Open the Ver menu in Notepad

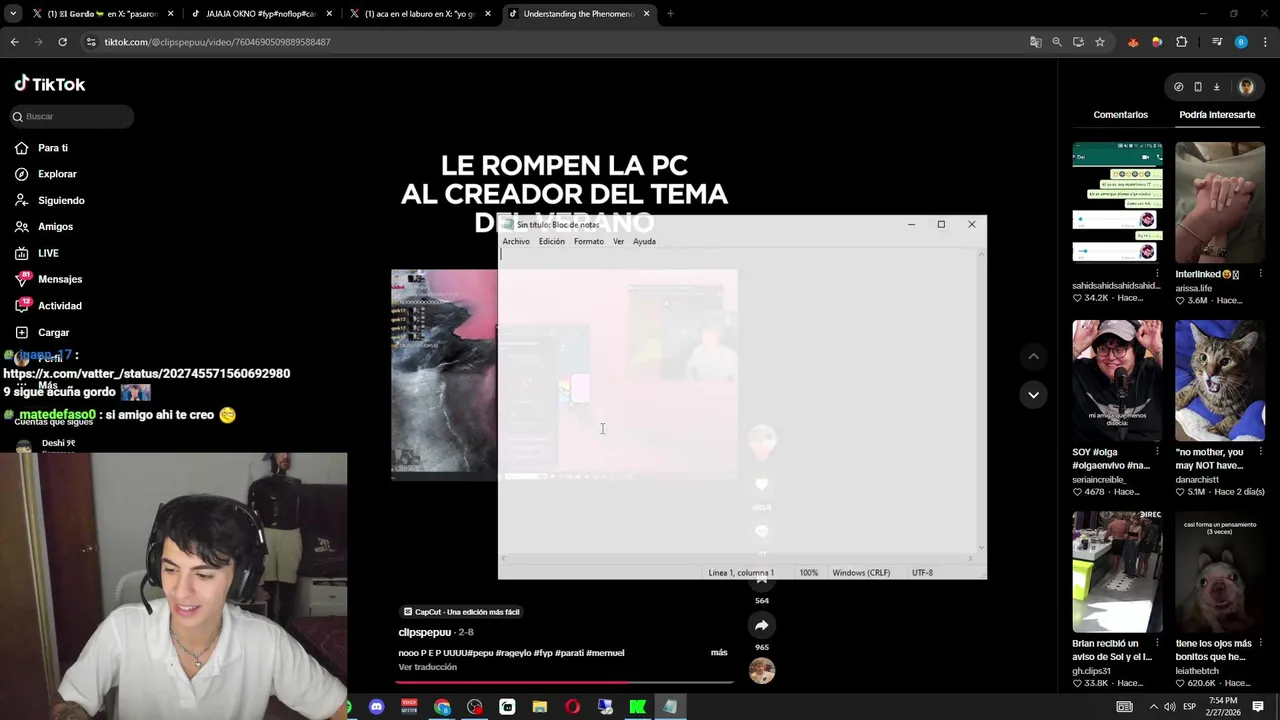(618, 241)
